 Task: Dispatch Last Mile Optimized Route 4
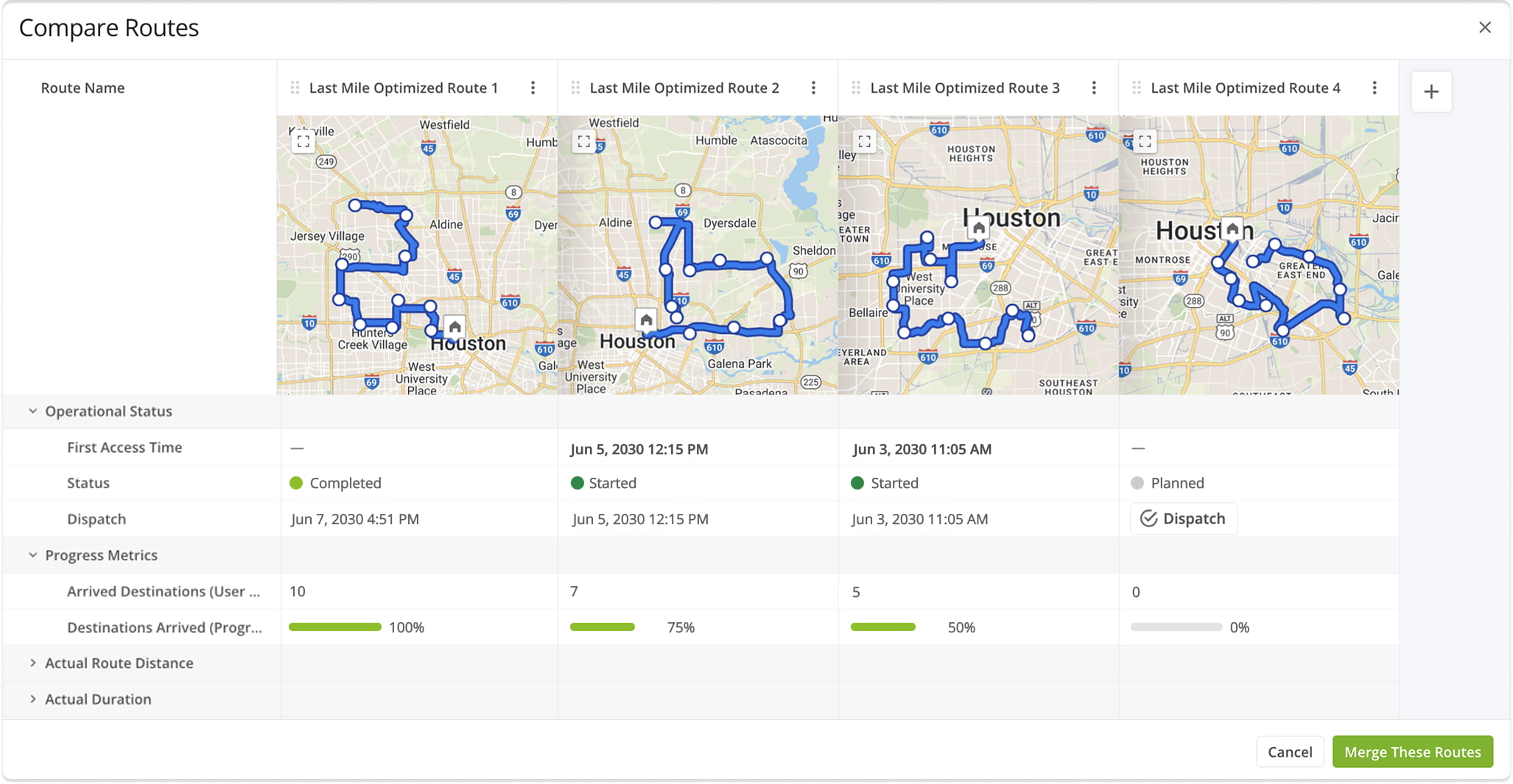tap(1184, 519)
